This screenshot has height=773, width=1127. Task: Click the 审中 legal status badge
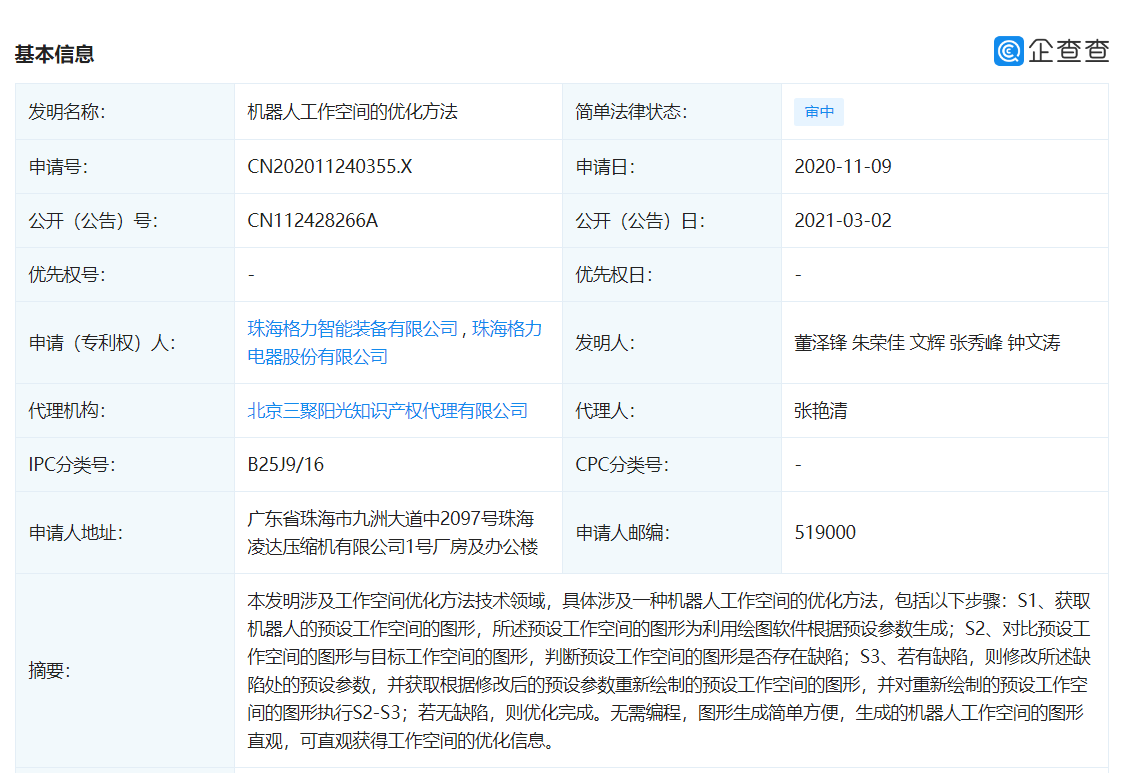point(819,112)
